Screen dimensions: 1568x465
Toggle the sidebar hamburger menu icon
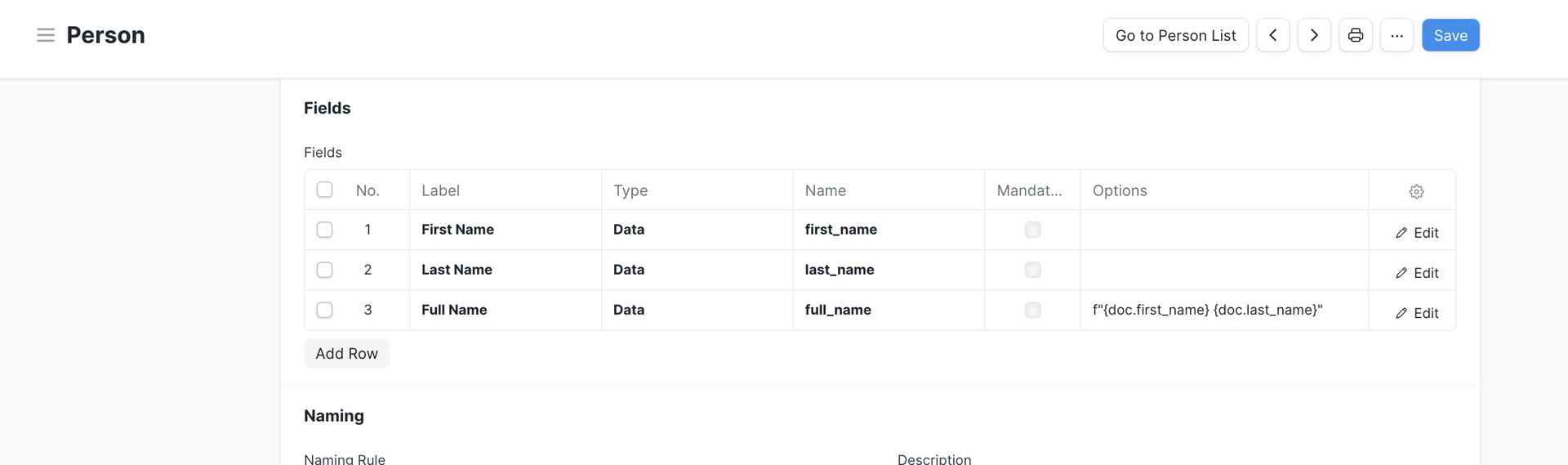[46, 35]
